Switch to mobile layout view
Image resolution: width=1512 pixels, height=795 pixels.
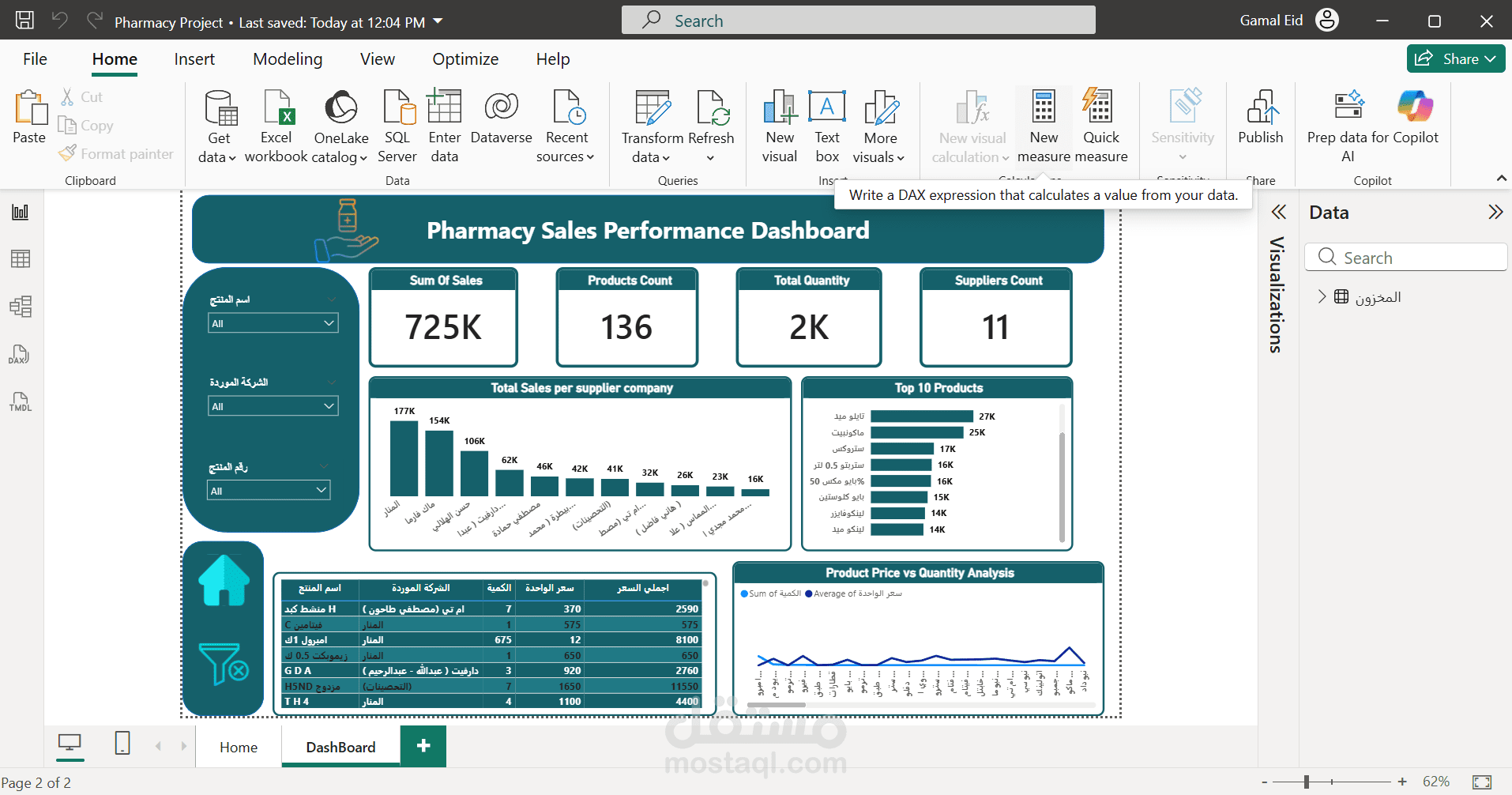122,744
